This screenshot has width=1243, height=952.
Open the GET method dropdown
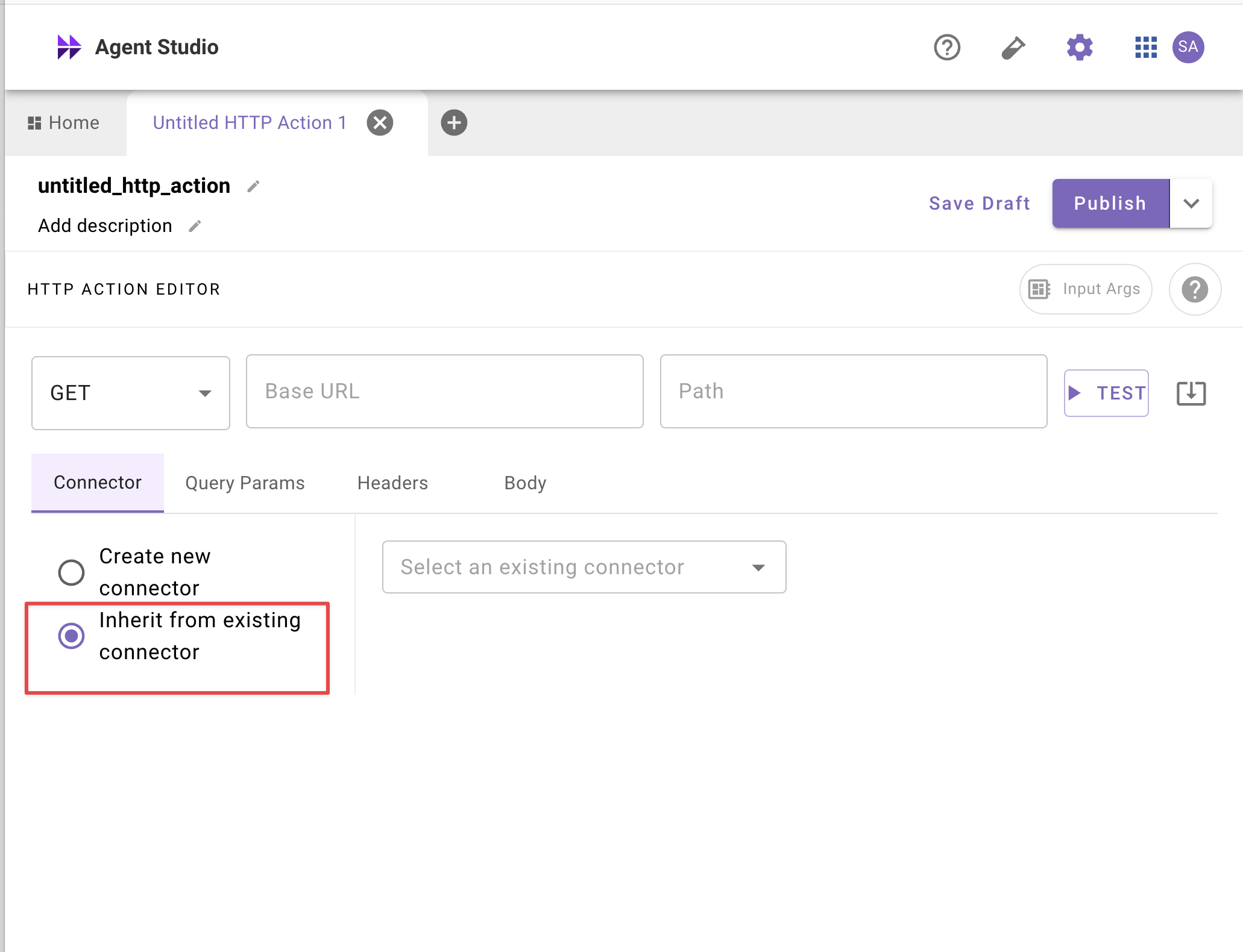(131, 393)
